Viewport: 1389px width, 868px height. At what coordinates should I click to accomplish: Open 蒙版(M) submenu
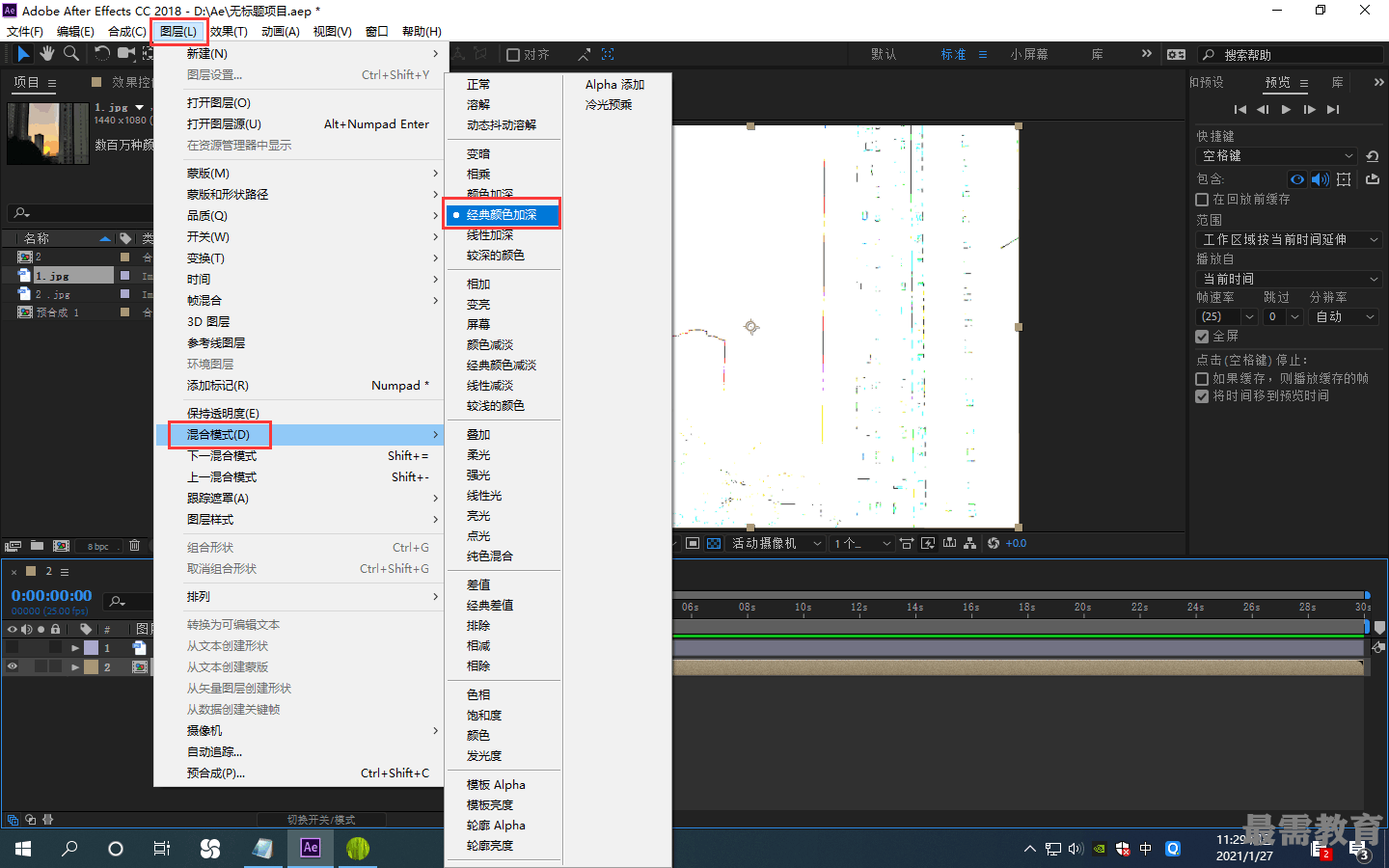pos(299,174)
